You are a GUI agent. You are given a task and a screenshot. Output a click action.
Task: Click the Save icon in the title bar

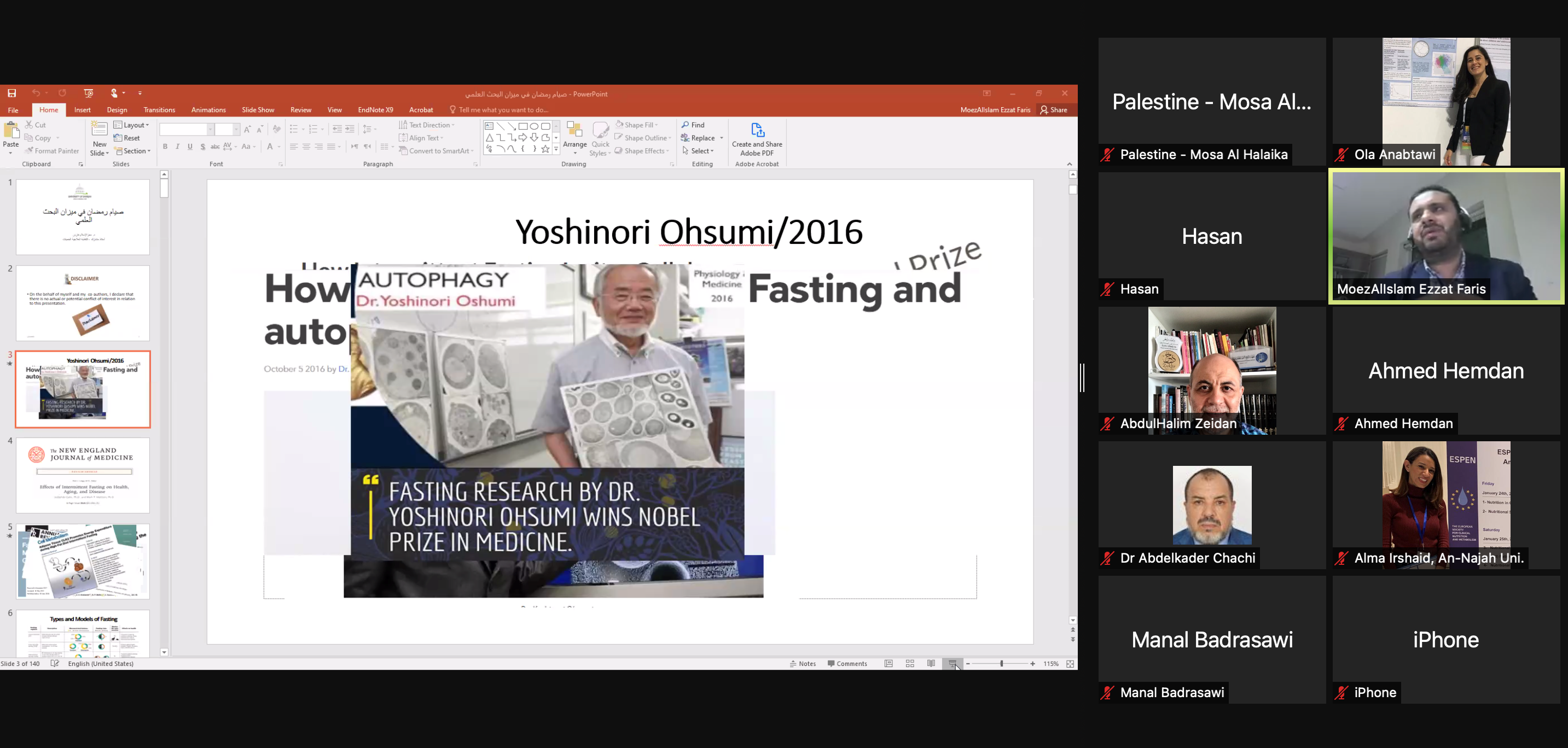pyautogui.click(x=11, y=93)
